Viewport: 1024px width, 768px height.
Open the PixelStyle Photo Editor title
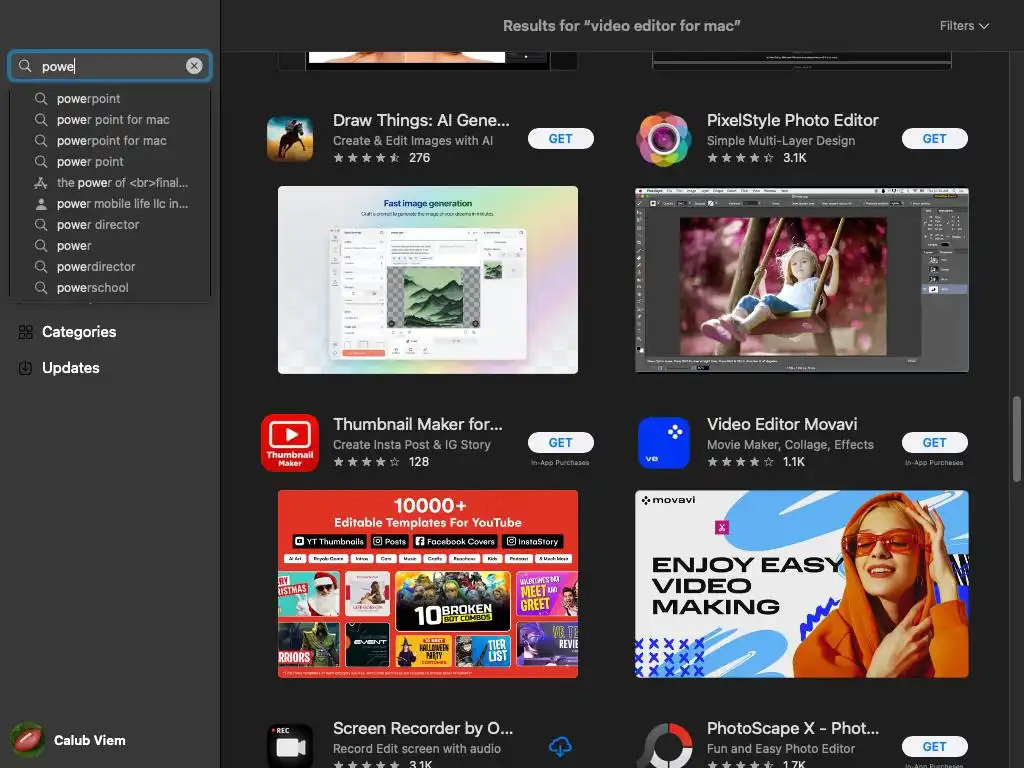[x=793, y=120]
